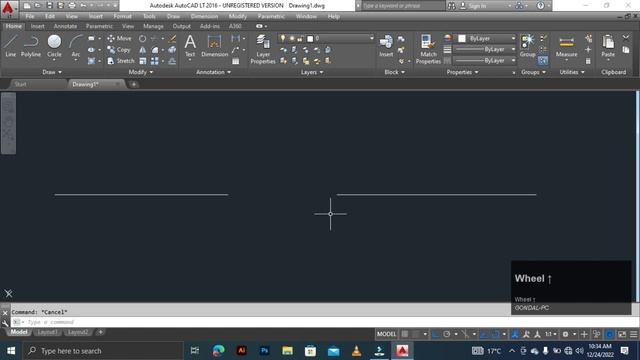Image resolution: width=640 pixels, height=360 pixels.
Task: Click Sign In button in title bar
Action: pos(473,6)
